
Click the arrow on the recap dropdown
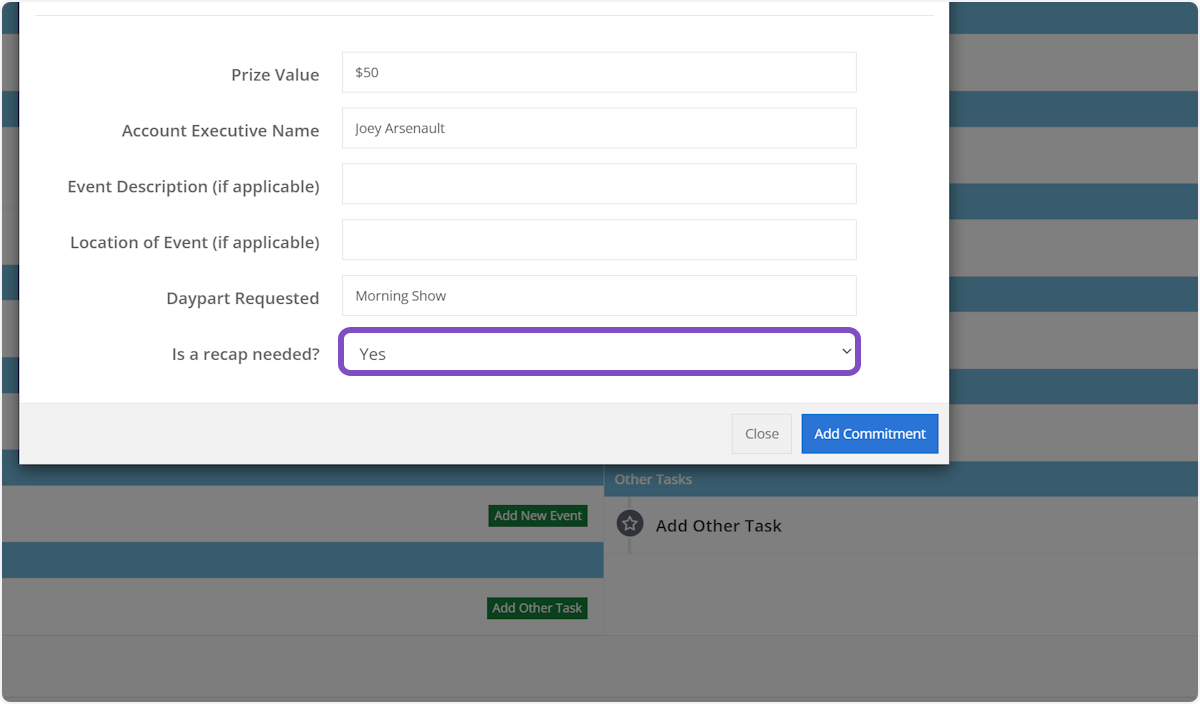[846, 352]
